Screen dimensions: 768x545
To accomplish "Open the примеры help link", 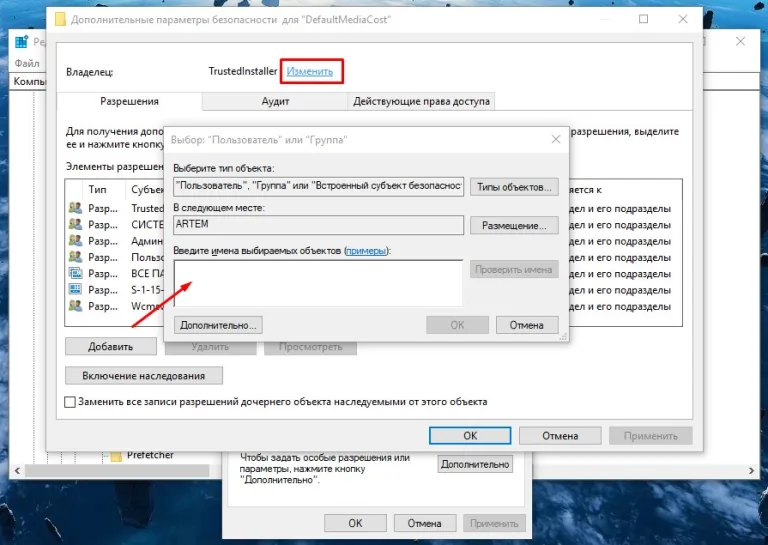I will click(x=366, y=251).
